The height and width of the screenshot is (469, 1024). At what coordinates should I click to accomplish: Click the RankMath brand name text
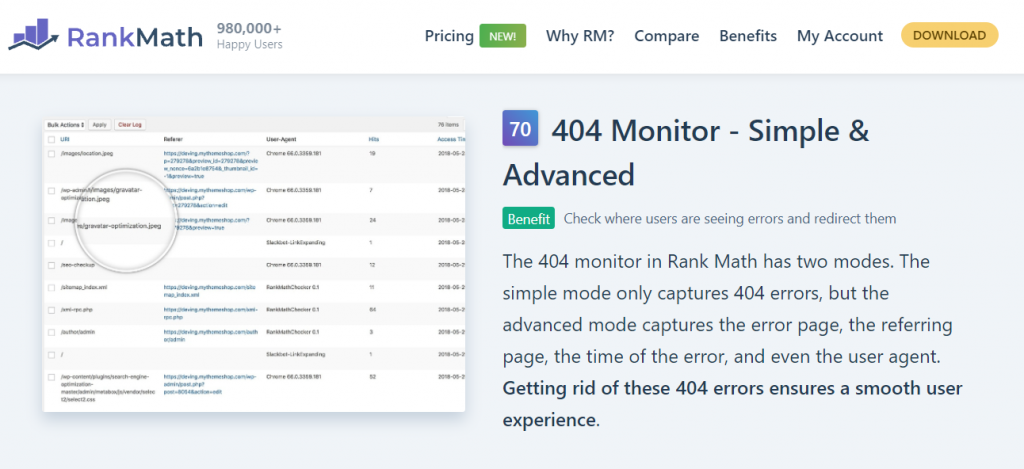(x=135, y=37)
